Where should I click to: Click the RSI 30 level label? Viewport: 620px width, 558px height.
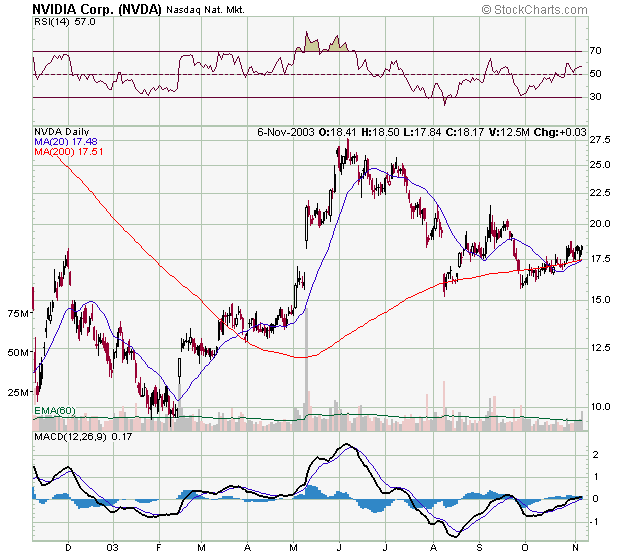[595, 96]
